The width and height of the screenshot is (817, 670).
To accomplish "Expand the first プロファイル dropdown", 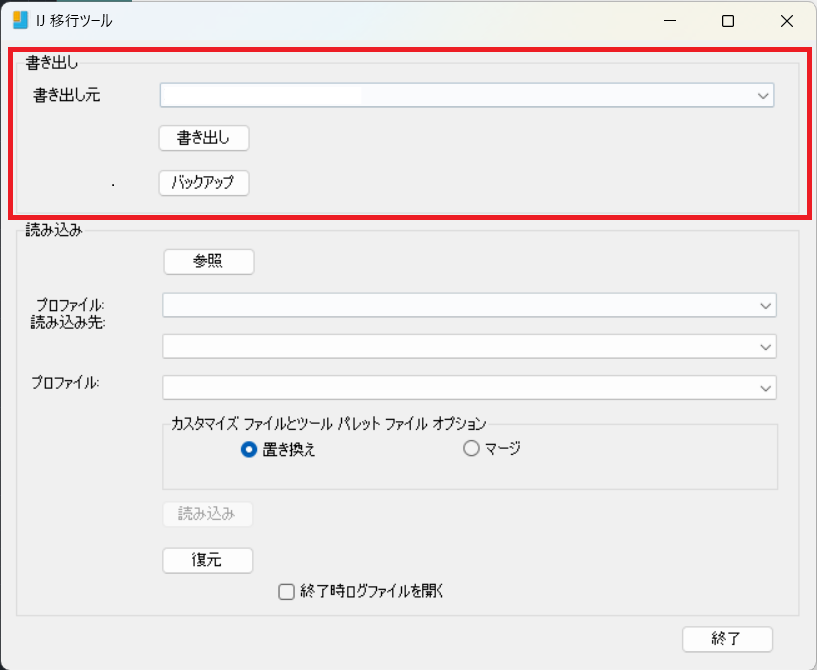I will coord(766,305).
